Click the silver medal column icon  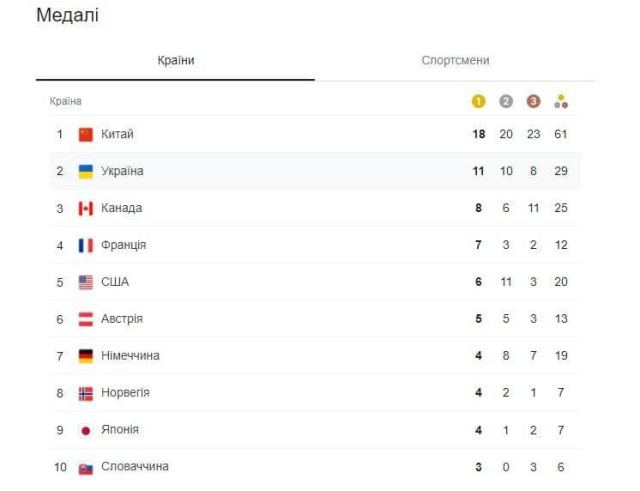(506, 101)
